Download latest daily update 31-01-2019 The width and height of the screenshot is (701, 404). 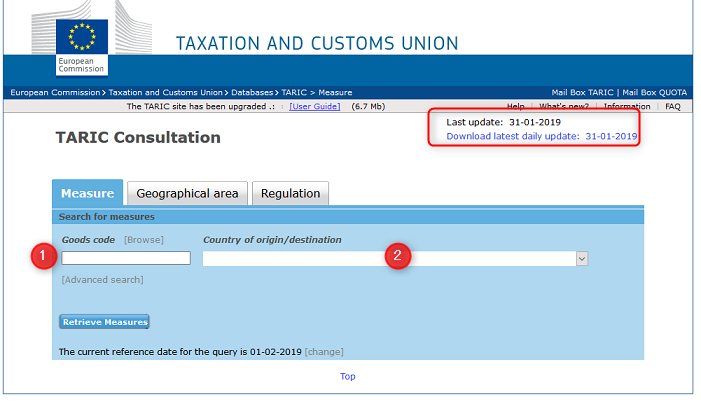(x=542, y=136)
